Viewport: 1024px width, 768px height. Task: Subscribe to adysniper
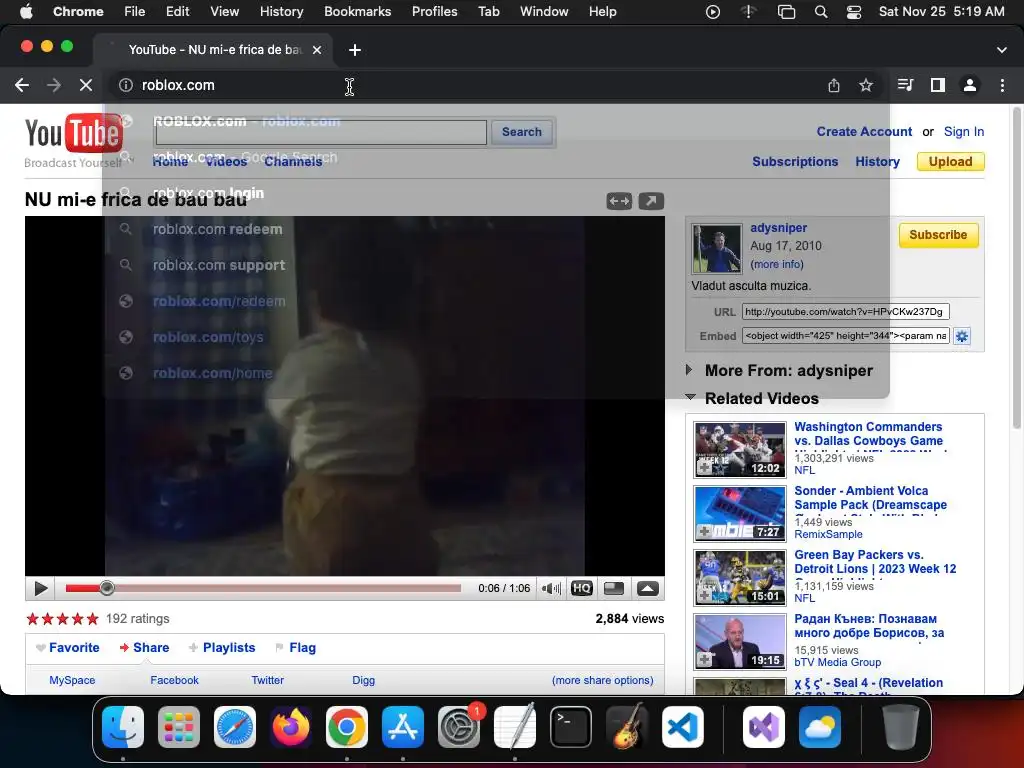(x=938, y=235)
